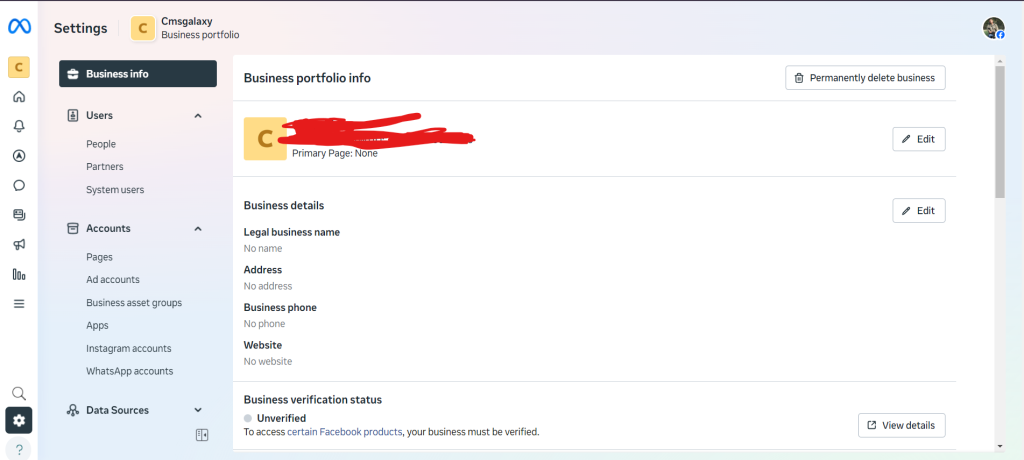The image size is (1024, 460).
Task: Collapse the Accounts section chevron
Action: (x=198, y=229)
